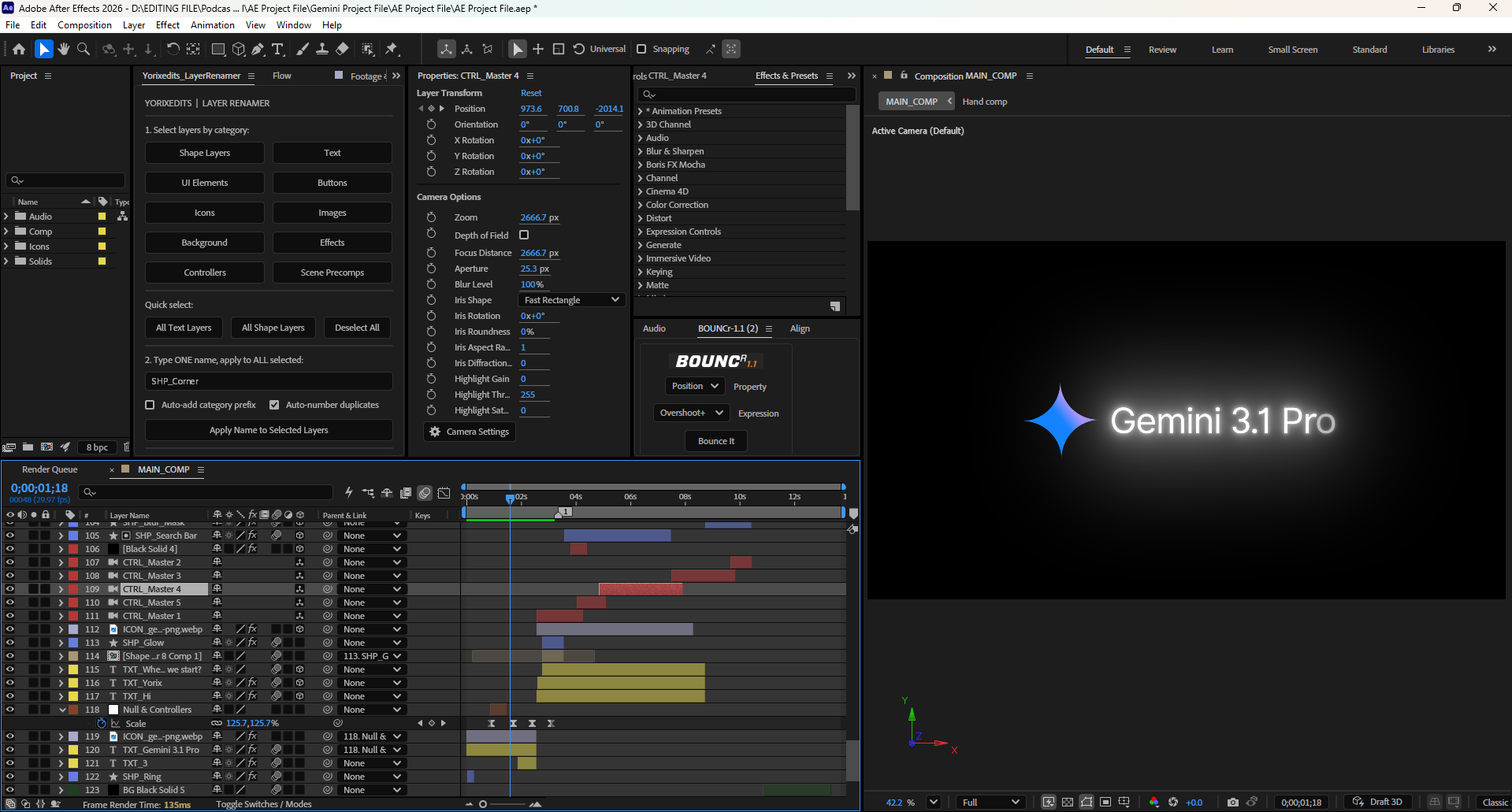Reset the Layer Transform

click(531, 93)
